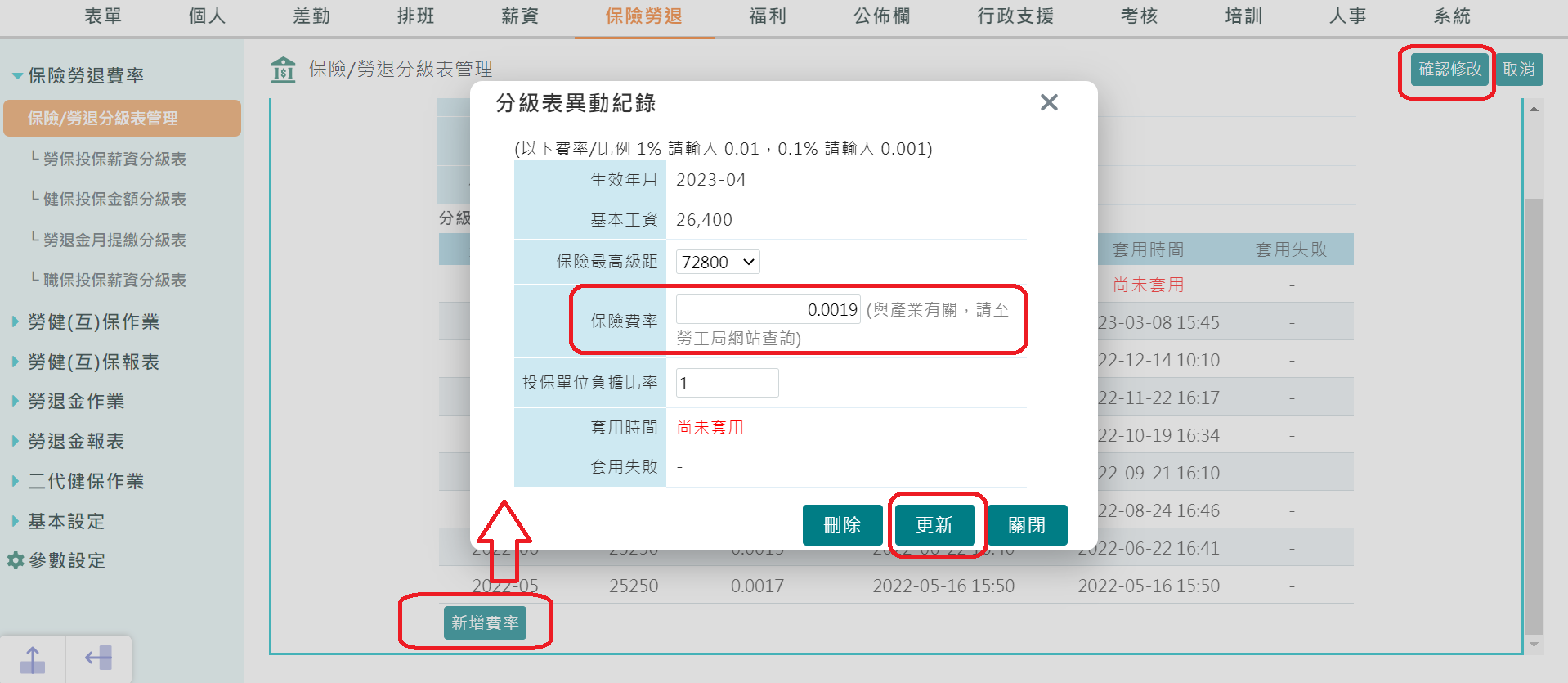Click the 取消 button at top right
This screenshot has width=1568, height=683.
[x=1519, y=70]
